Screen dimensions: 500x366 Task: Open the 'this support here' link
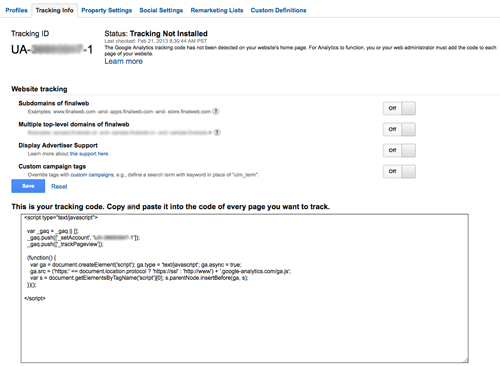(x=89, y=154)
